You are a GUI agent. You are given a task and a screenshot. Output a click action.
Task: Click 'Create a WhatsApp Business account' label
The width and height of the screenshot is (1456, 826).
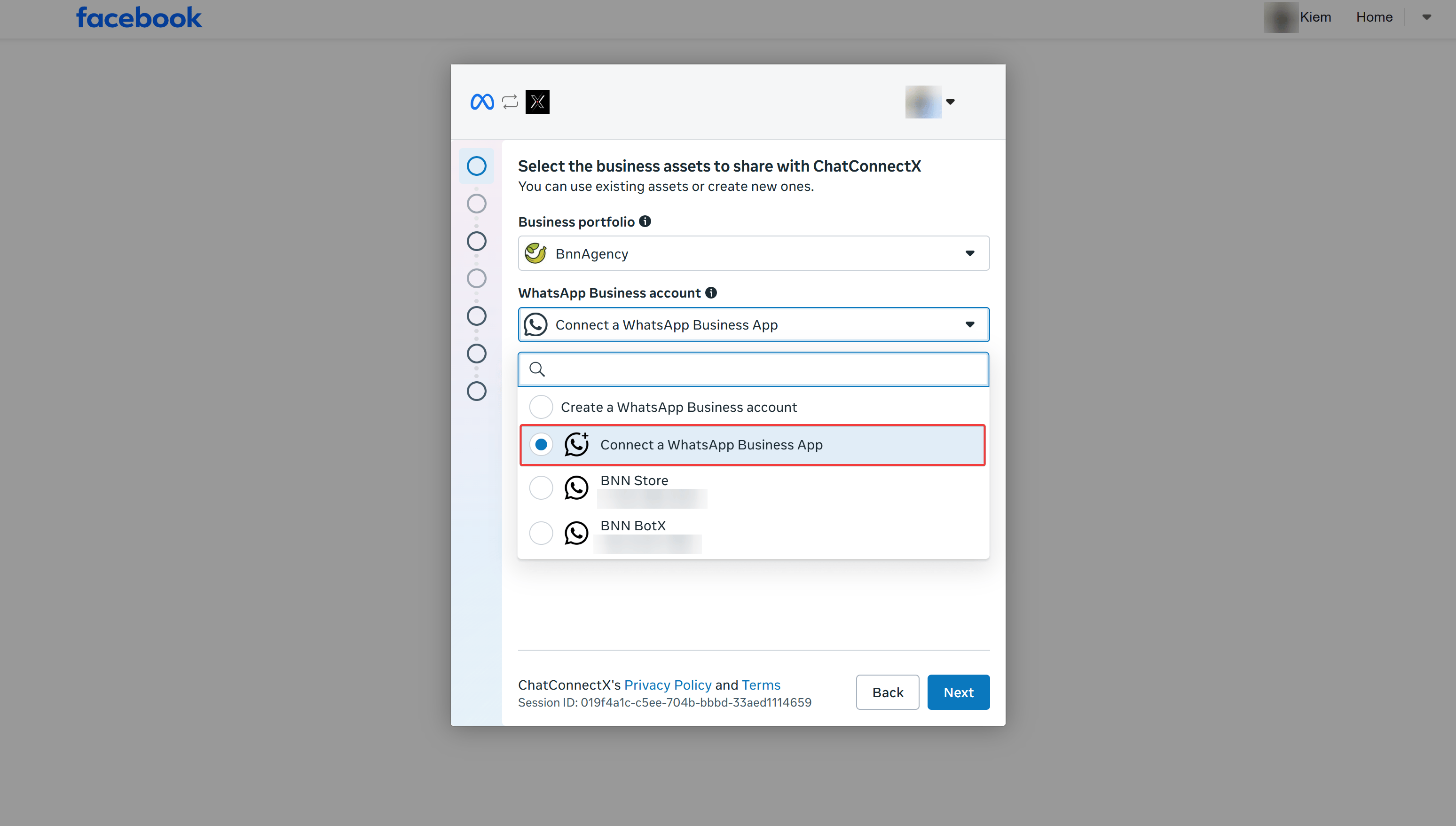[679, 407]
